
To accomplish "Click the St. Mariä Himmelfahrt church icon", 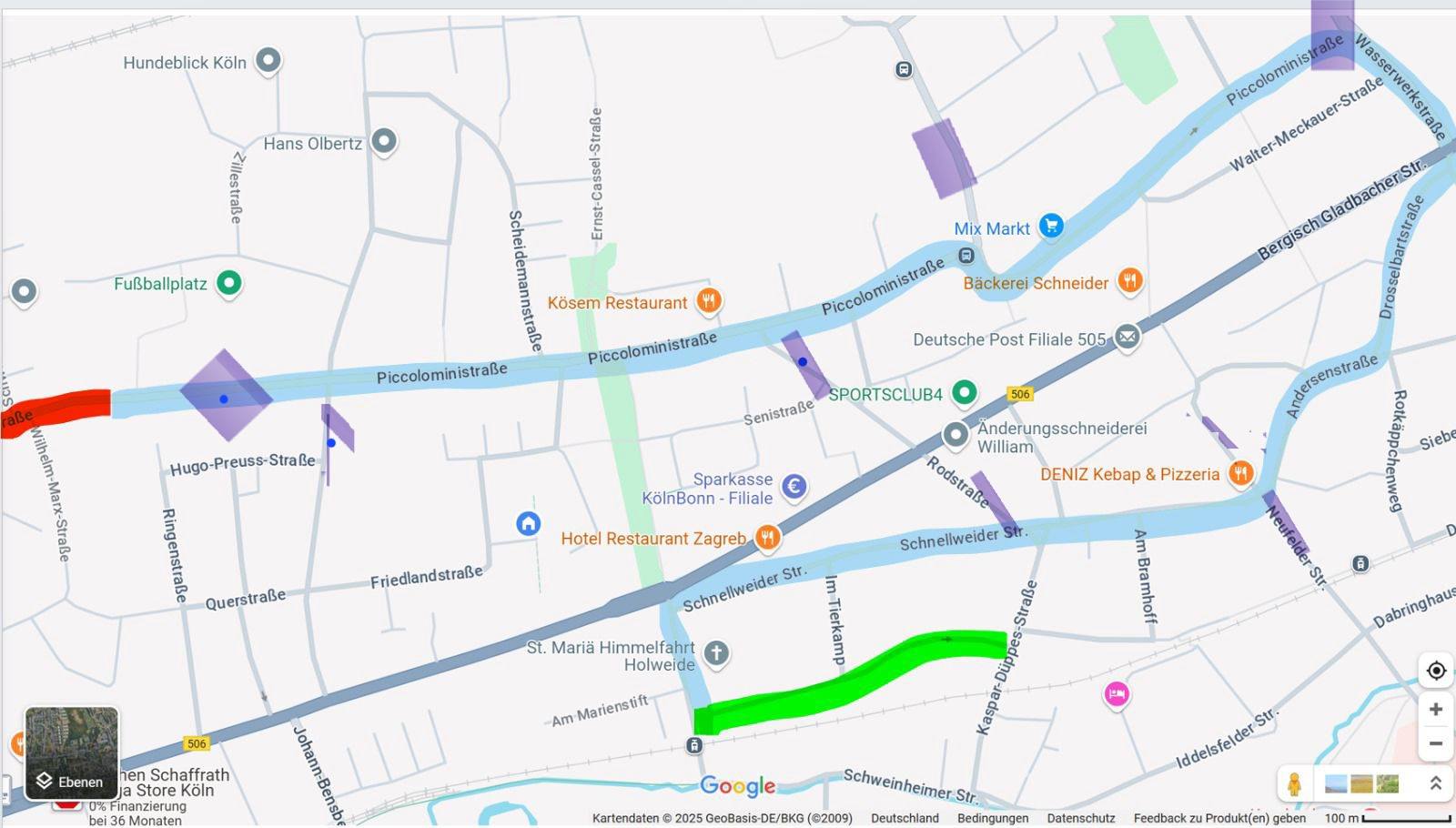I will tap(717, 652).
